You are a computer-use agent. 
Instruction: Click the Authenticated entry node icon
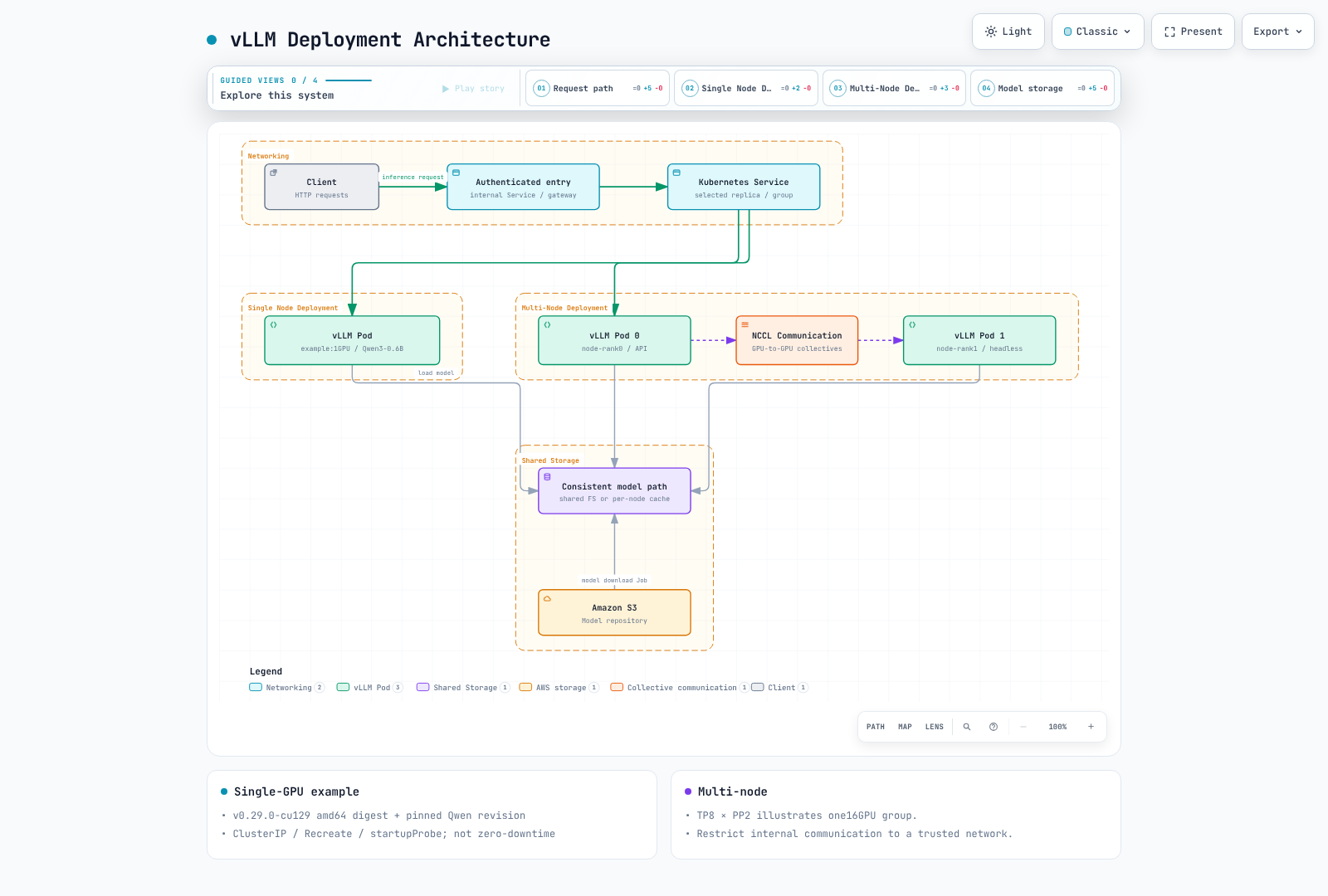pyautogui.click(x=456, y=173)
